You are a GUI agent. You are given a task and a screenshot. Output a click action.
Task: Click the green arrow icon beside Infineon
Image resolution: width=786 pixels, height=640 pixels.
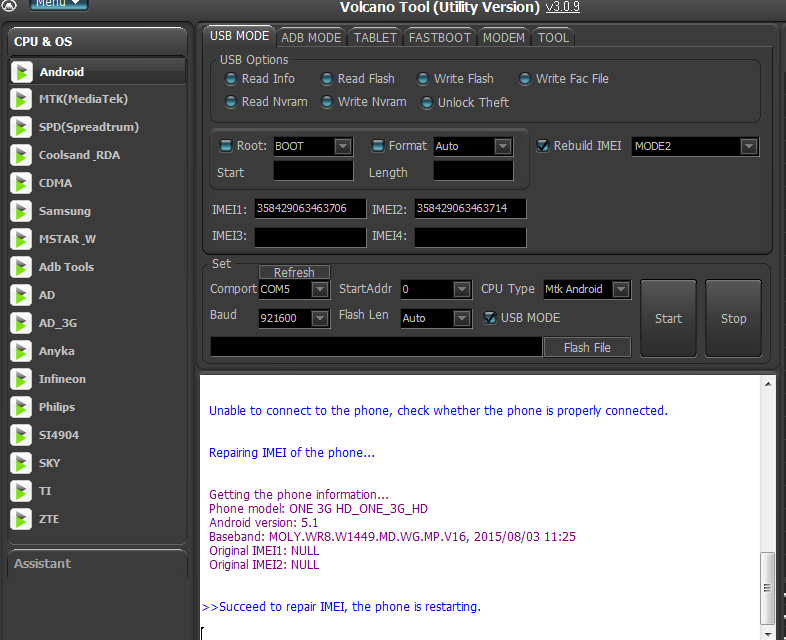click(x=22, y=379)
